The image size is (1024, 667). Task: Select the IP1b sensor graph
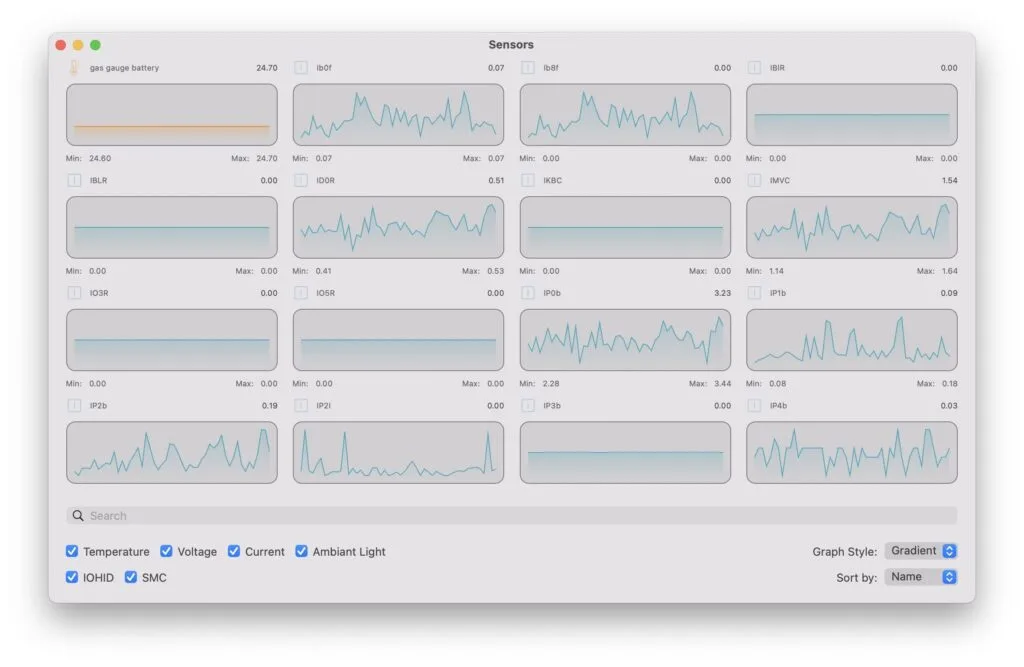[852, 340]
